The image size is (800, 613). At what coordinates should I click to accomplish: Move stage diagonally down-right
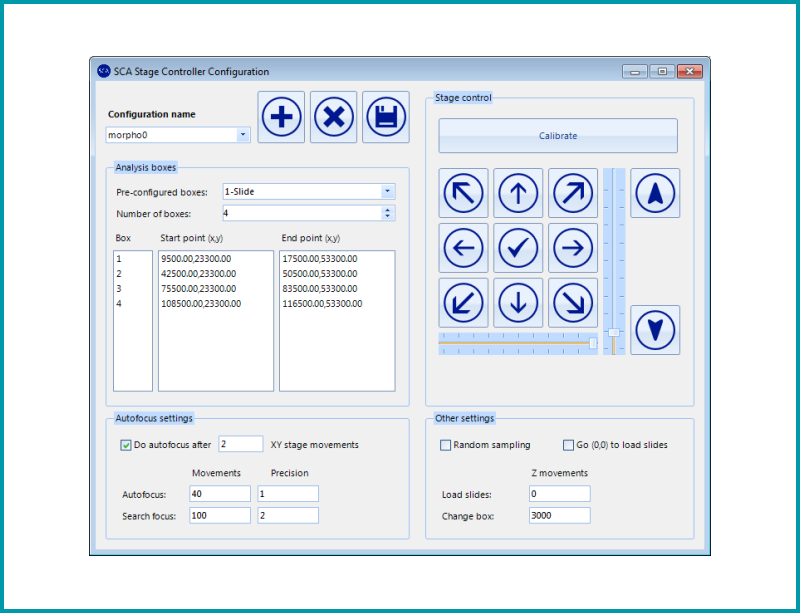pos(573,303)
